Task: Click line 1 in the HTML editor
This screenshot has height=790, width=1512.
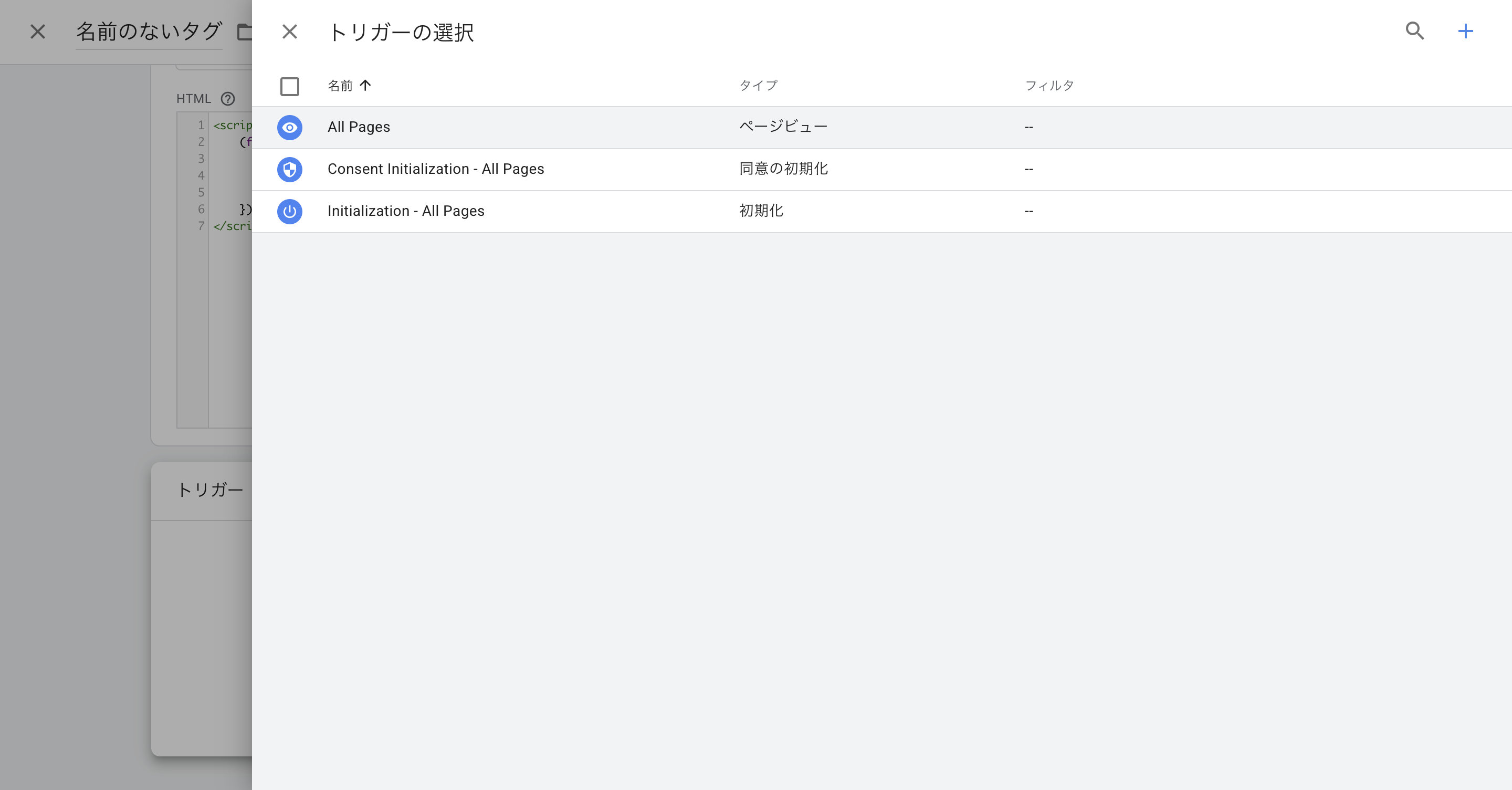Action: pyautogui.click(x=232, y=125)
